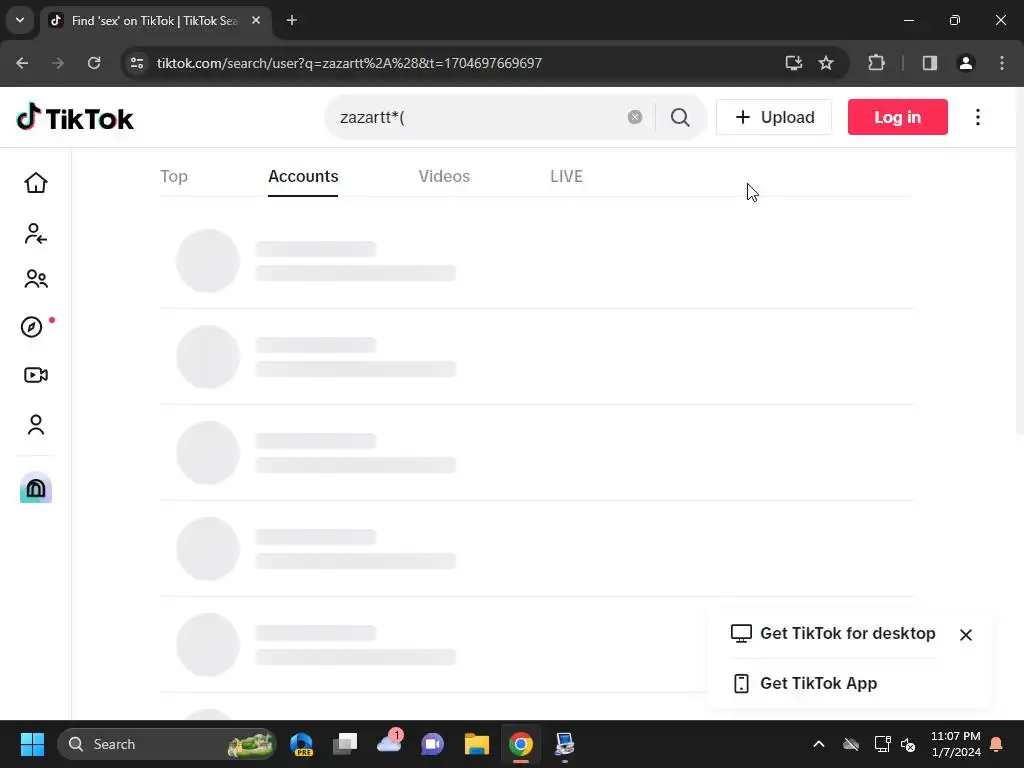Reload the page with the refresh icon
The image size is (1024, 768).
tap(94, 63)
